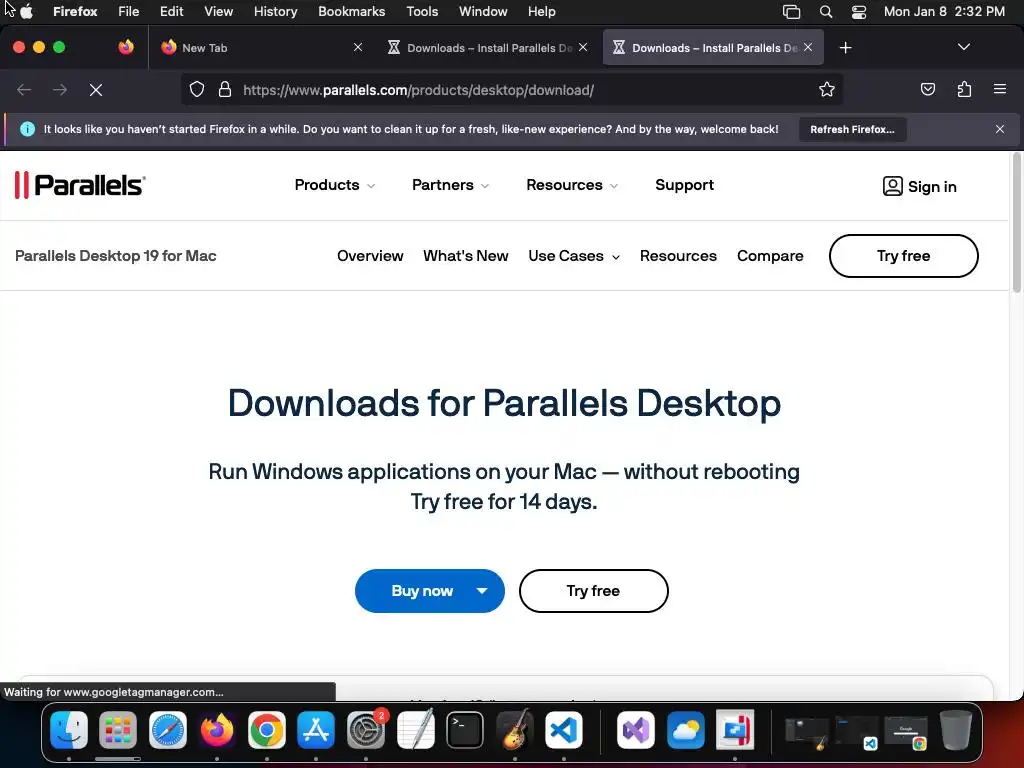Open Parallels Desktop icon in the Dock
Screen dimensions: 1024x768
click(x=735, y=729)
